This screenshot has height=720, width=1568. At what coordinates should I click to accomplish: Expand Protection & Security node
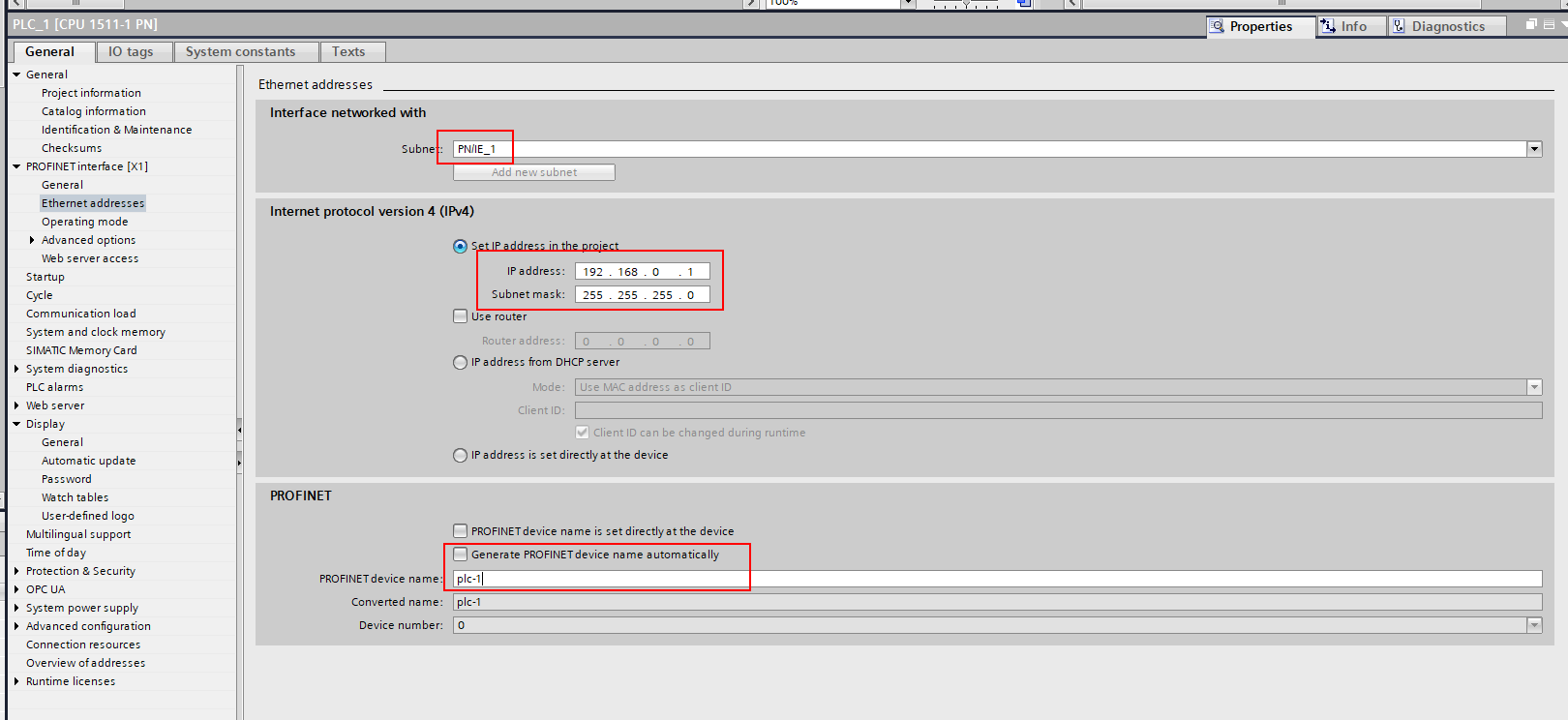(x=16, y=571)
